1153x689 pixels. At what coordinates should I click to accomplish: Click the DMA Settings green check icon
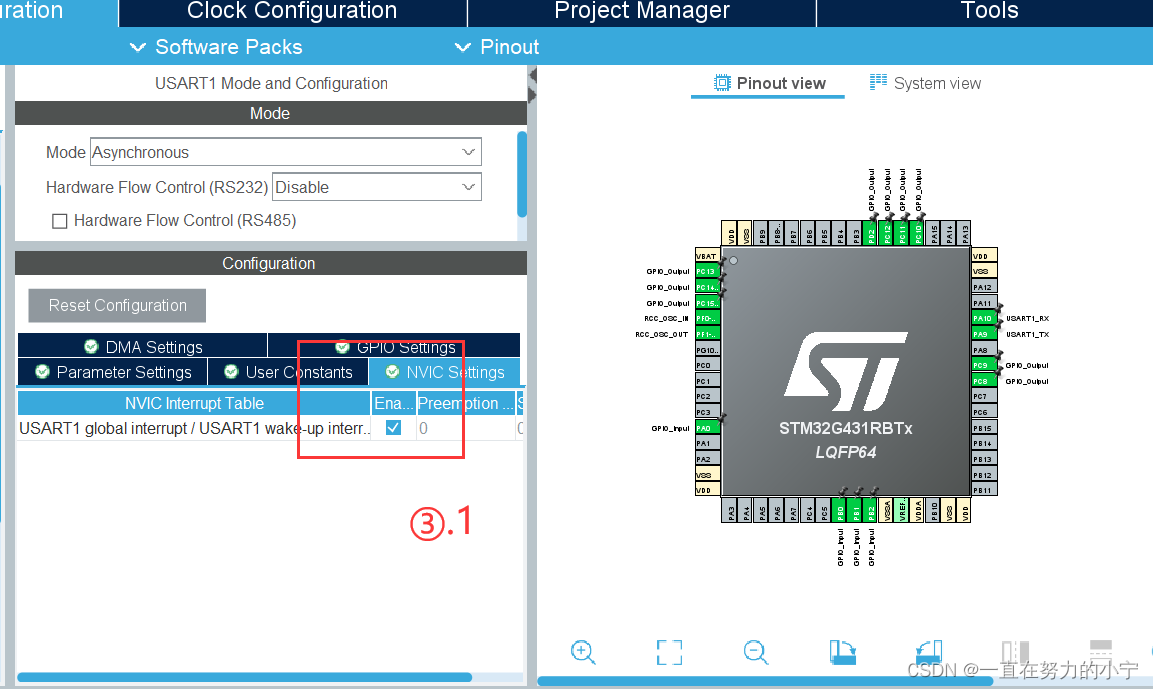(x=91, y=346)
